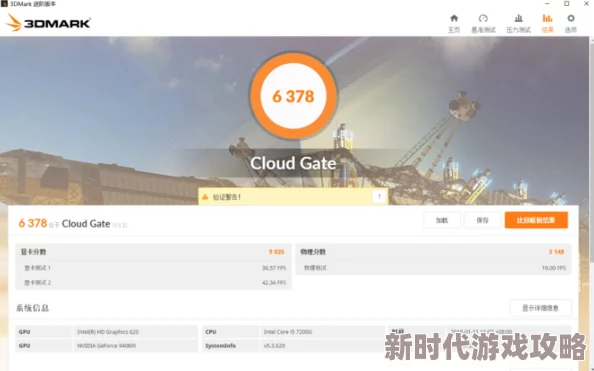Minimize the 3DMark window
594x371 pixels.
coord(547,4)
